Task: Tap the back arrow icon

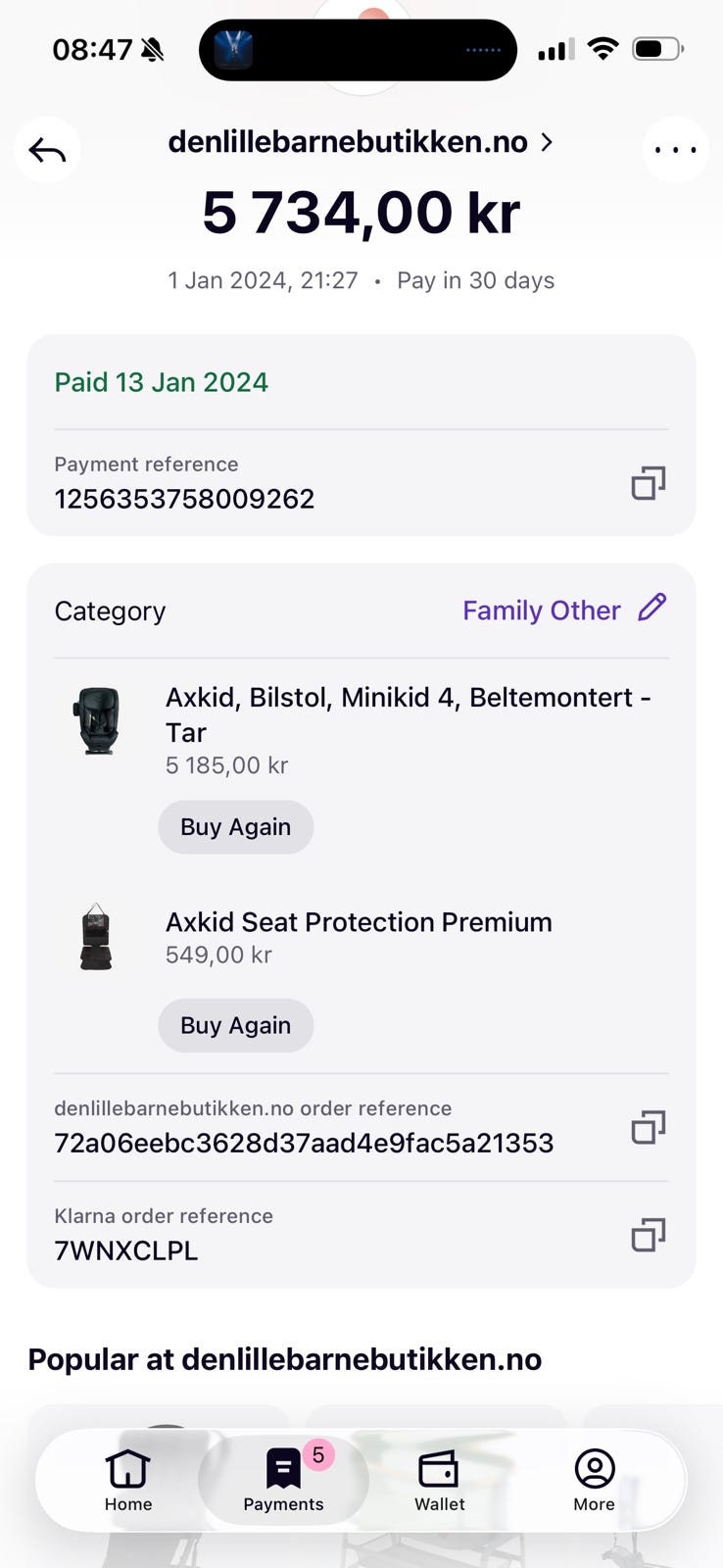Action: coord(47,150)
